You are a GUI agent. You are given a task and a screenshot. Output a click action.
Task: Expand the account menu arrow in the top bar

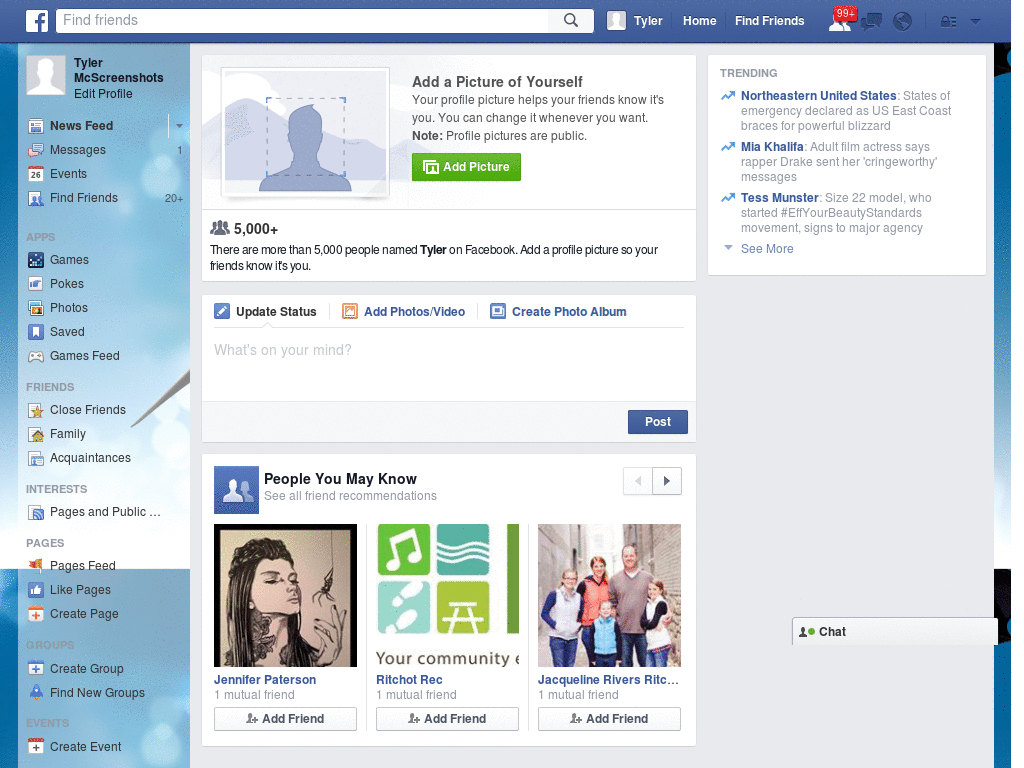(976, 22)
